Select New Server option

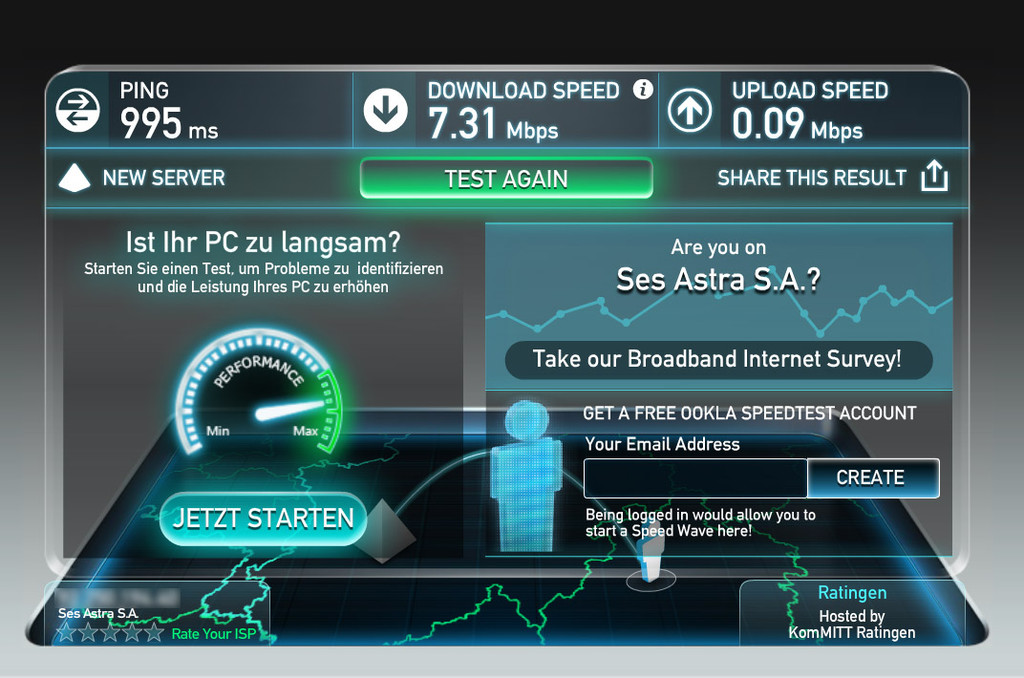pyautogui.click(x=163, y=178)
